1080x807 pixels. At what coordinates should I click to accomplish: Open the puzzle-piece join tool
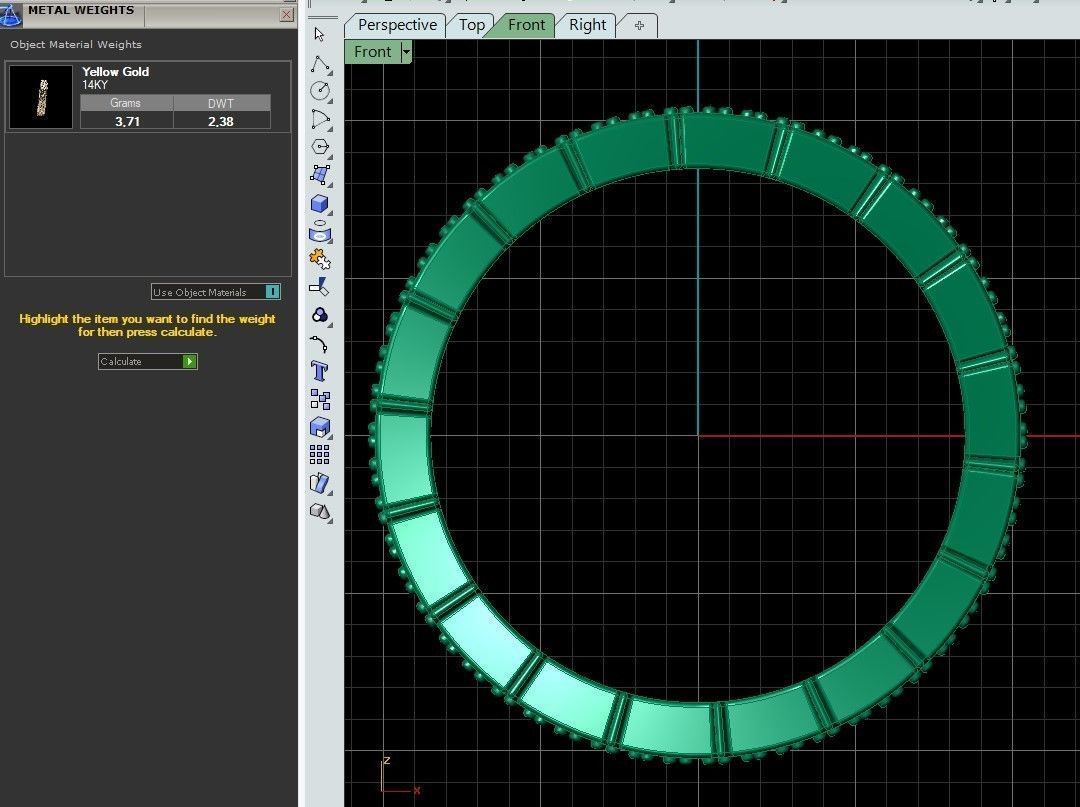pyautogui.click(x=320, y=260)
